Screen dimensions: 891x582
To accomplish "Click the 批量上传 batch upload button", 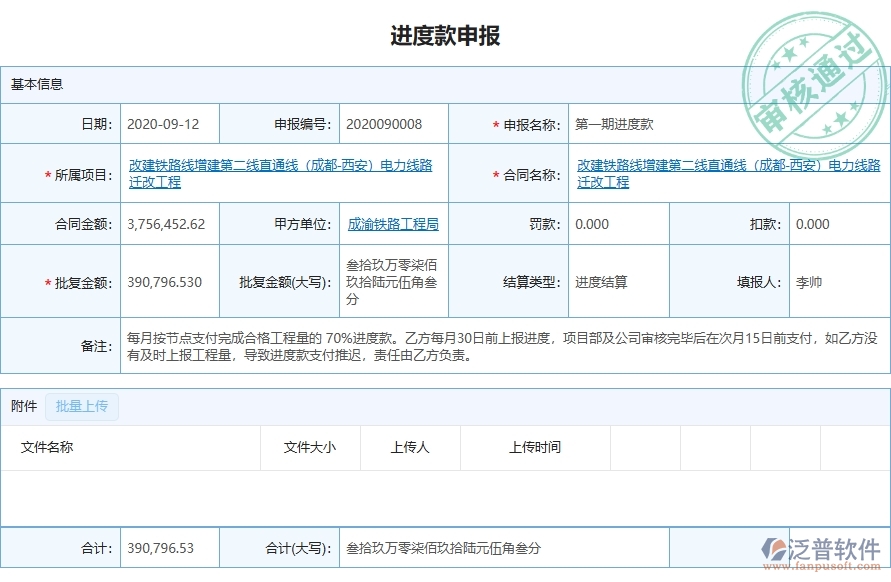I will pos(82,407).
